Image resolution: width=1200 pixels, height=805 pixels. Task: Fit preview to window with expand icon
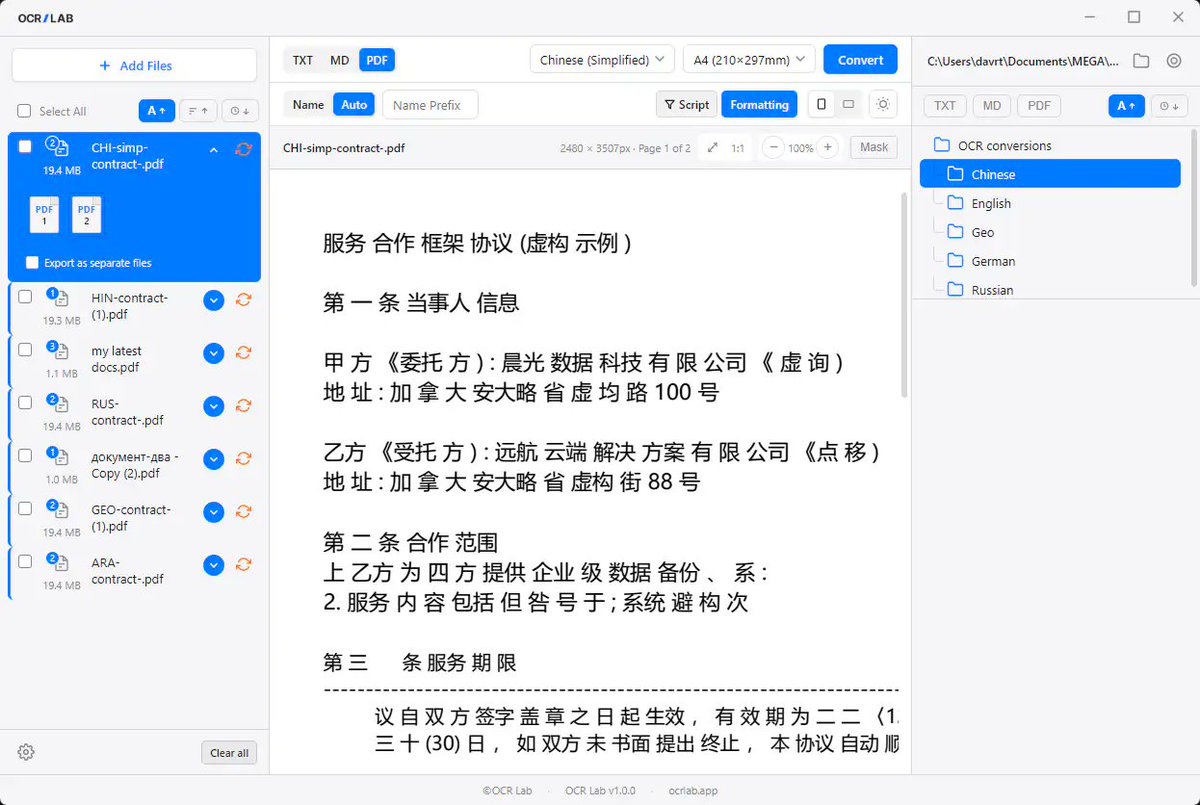click(x=712, y=147)
